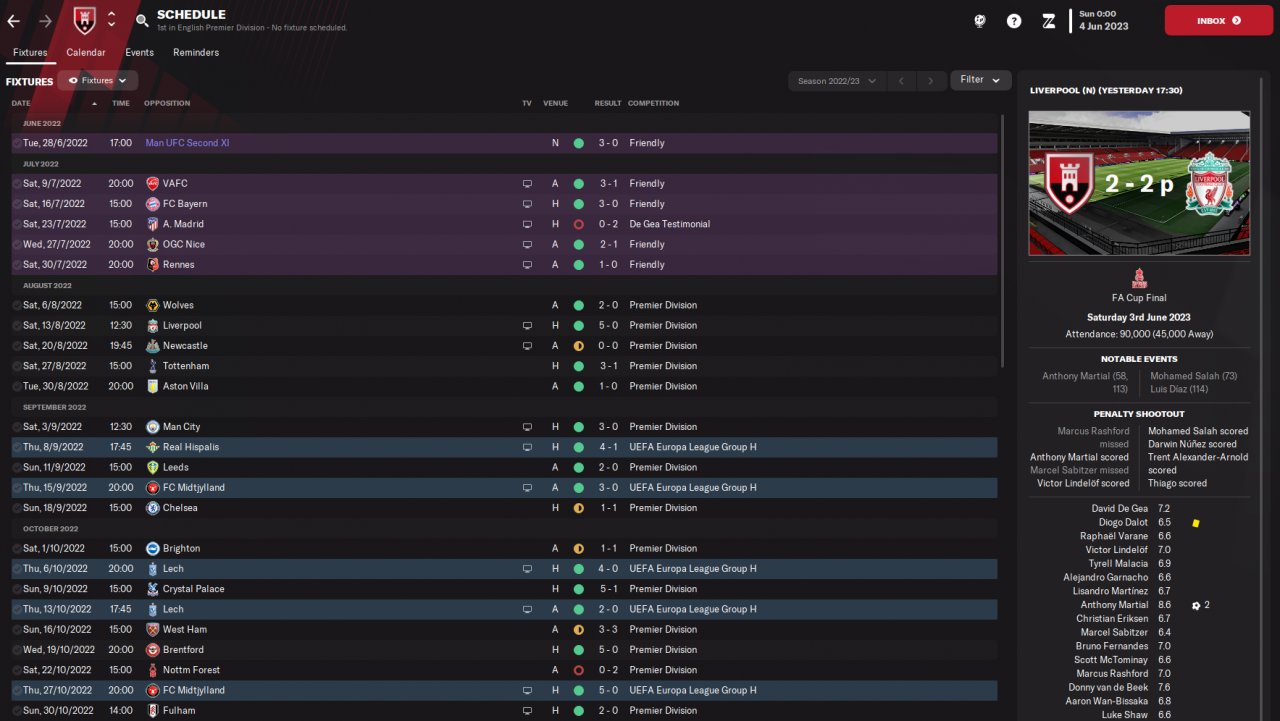Click the TV icon on FC Bayern row

click(527, 204)
